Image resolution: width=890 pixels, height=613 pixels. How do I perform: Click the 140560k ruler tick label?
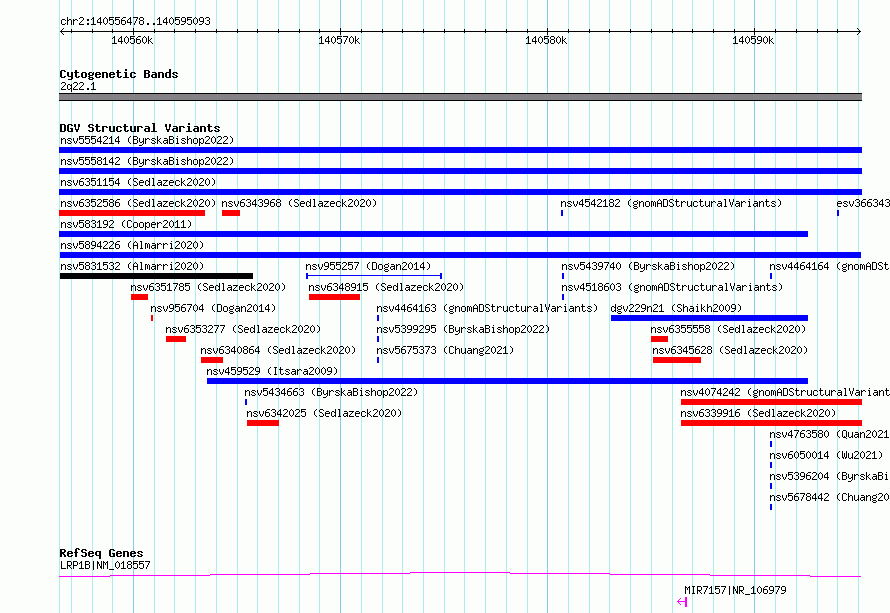(132, 40)
